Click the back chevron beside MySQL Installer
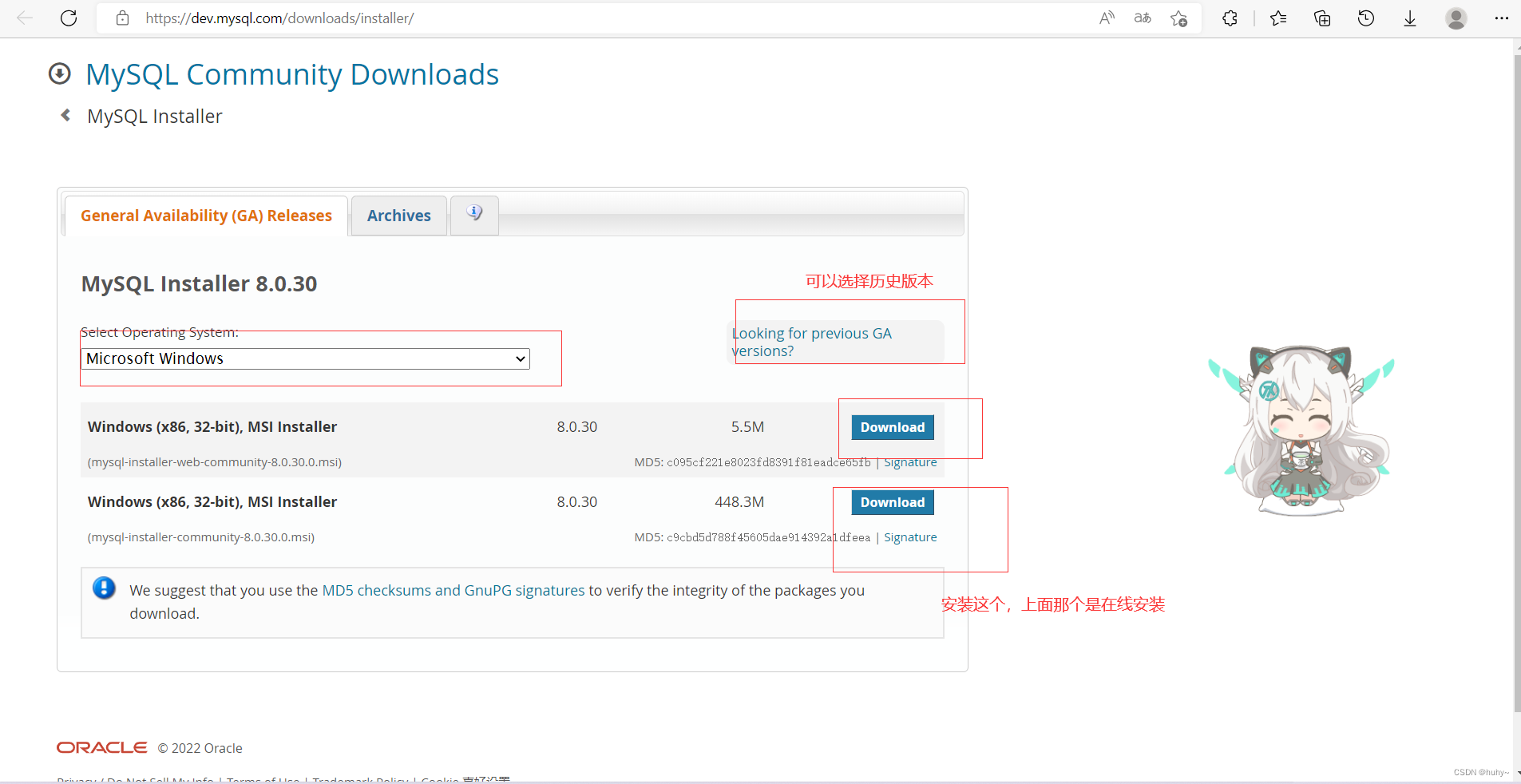Screen dimensions: 1521x784 coord(65,116)
